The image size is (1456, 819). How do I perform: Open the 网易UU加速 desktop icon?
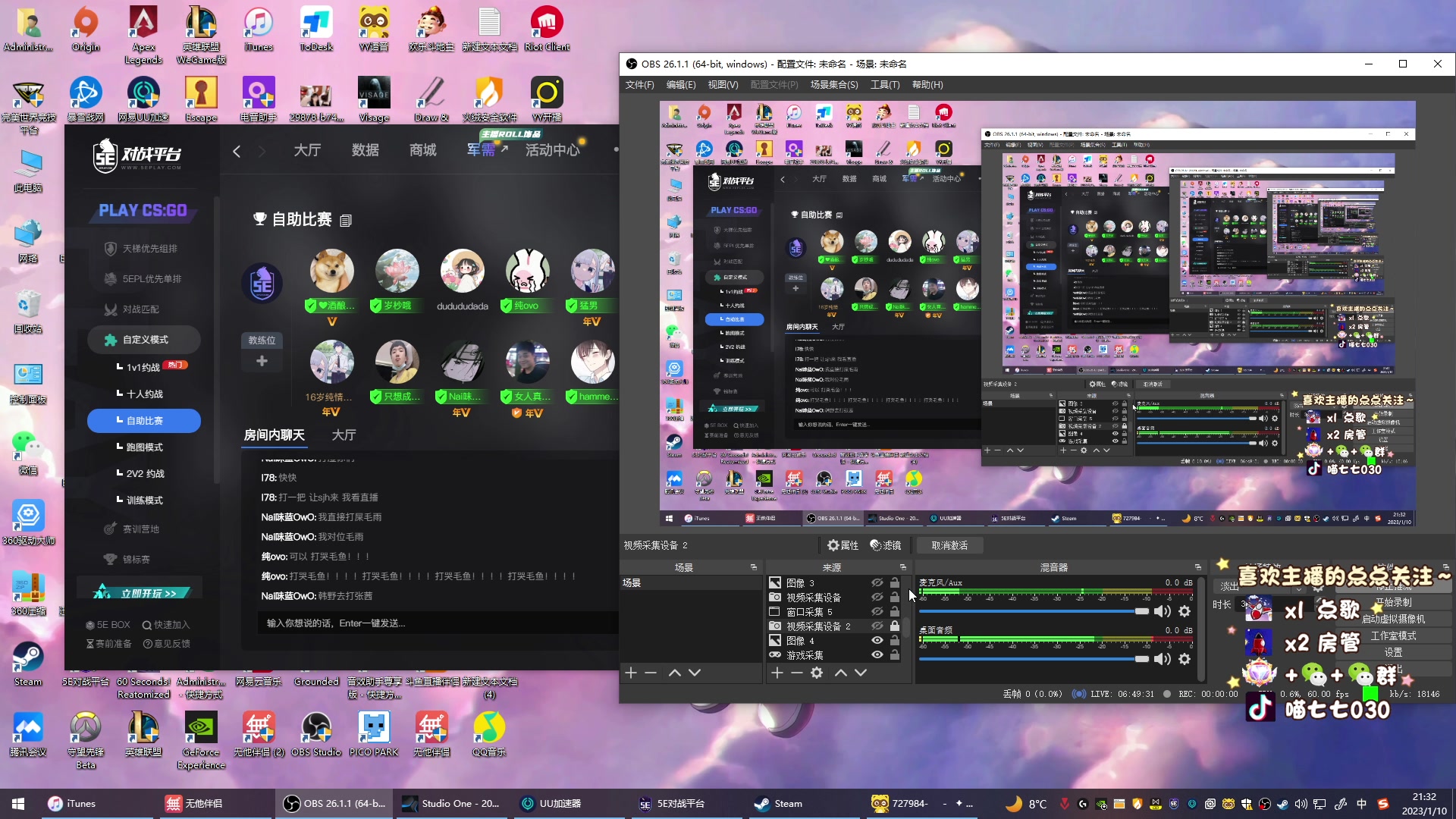(143, 99)
